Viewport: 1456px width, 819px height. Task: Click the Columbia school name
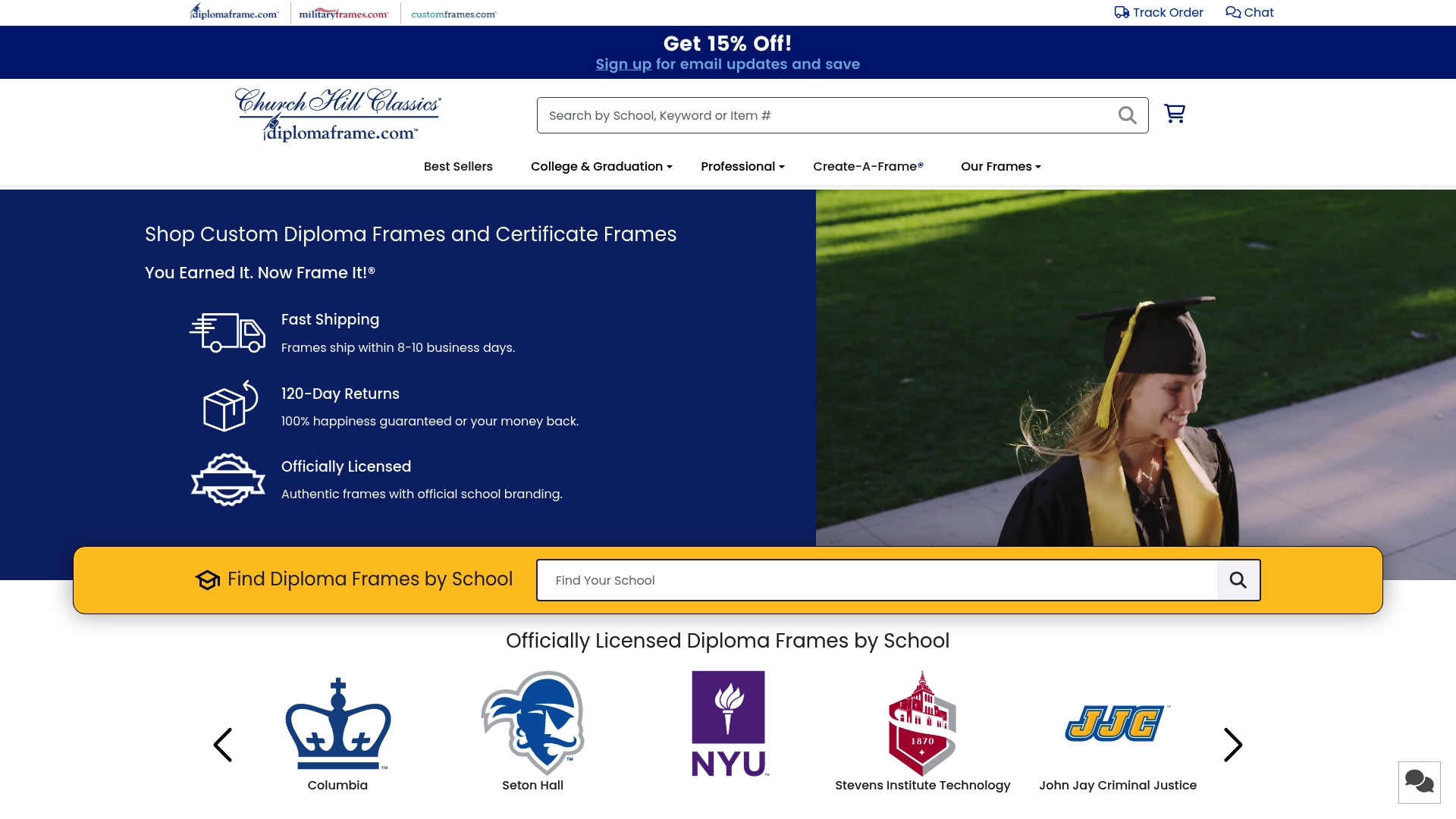(x=337, y=786)
